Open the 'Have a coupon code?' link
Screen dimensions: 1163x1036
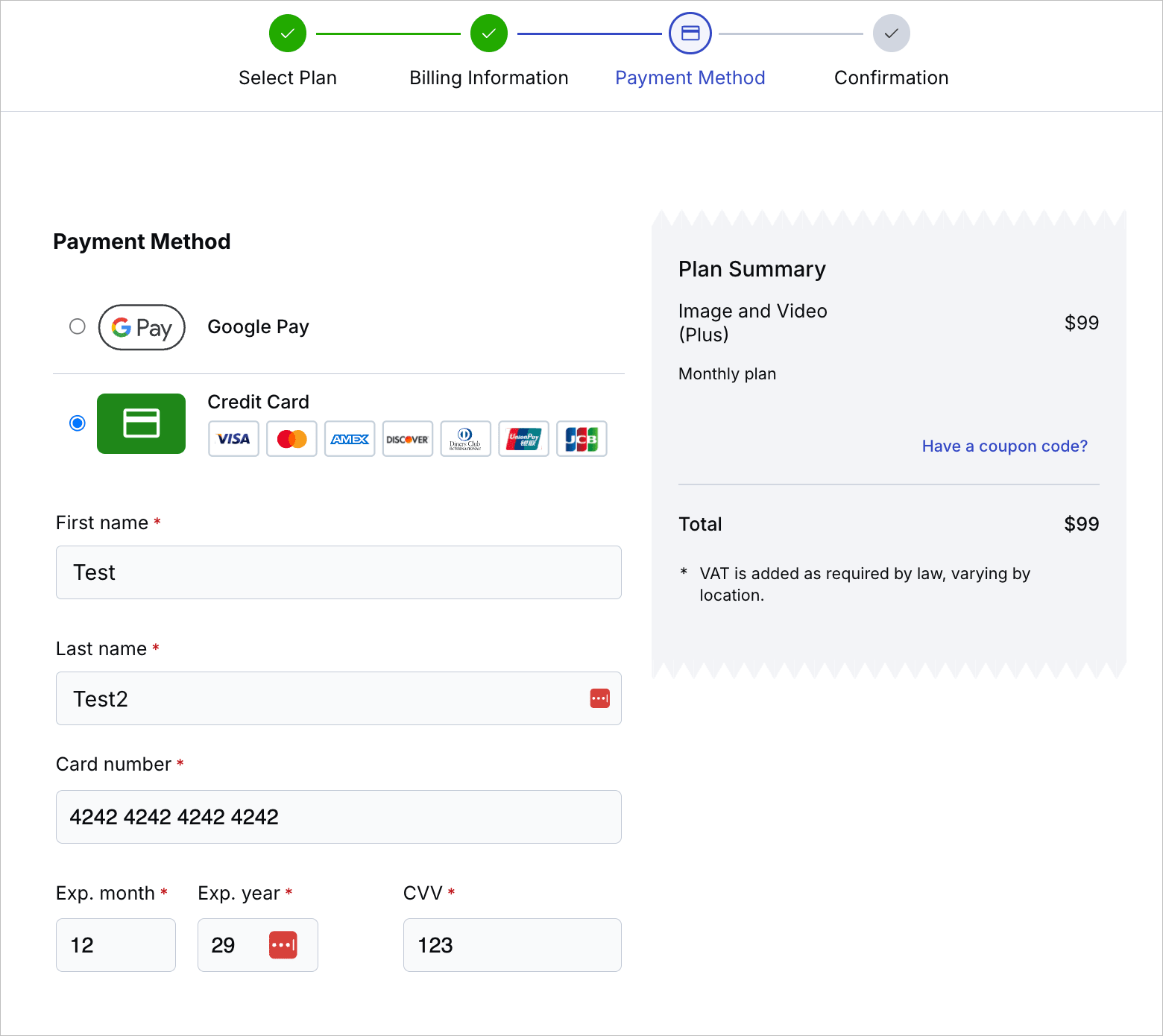tap(1004, 446)
